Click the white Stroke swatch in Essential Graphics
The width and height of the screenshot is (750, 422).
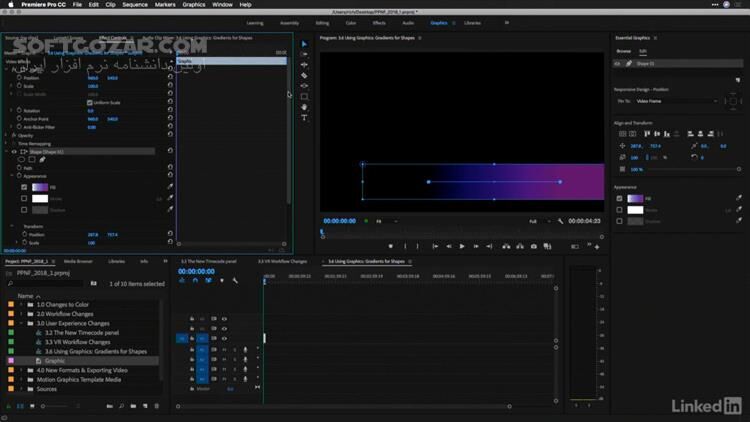pyautogui.click(x=635, y=210)
